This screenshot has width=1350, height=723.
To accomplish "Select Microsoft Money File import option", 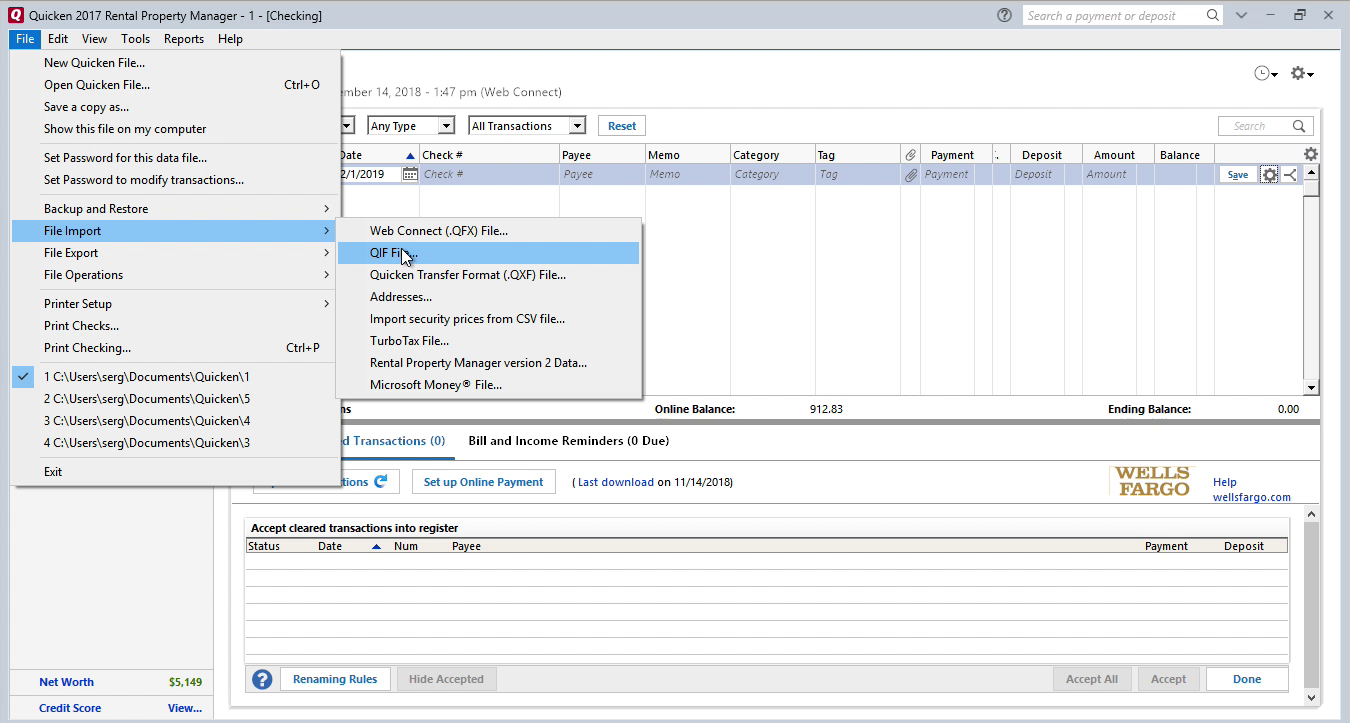I will tap(488, 385).
